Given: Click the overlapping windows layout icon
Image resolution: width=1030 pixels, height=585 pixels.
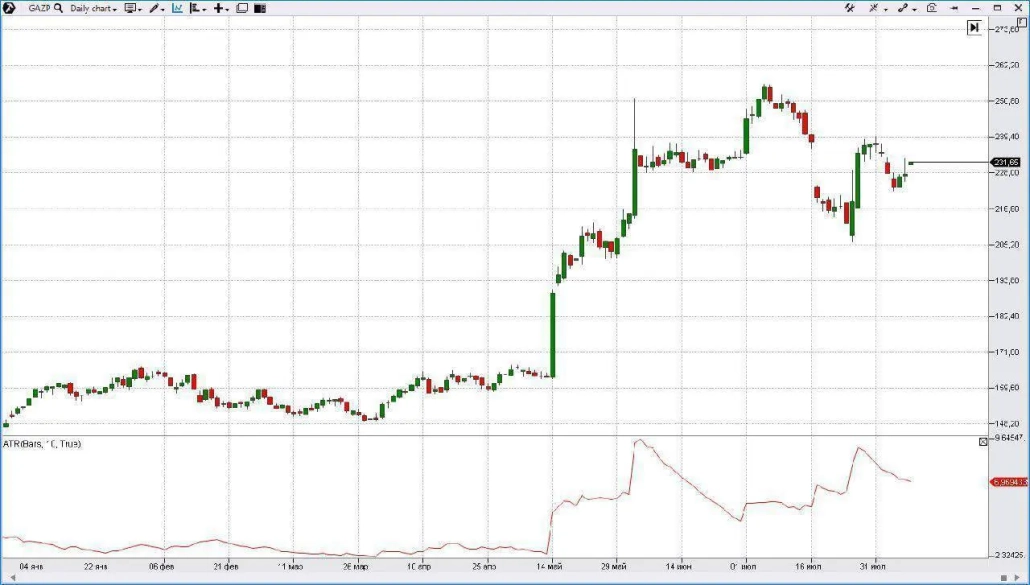Looking at the screenshot, I should tap(242, 8).
